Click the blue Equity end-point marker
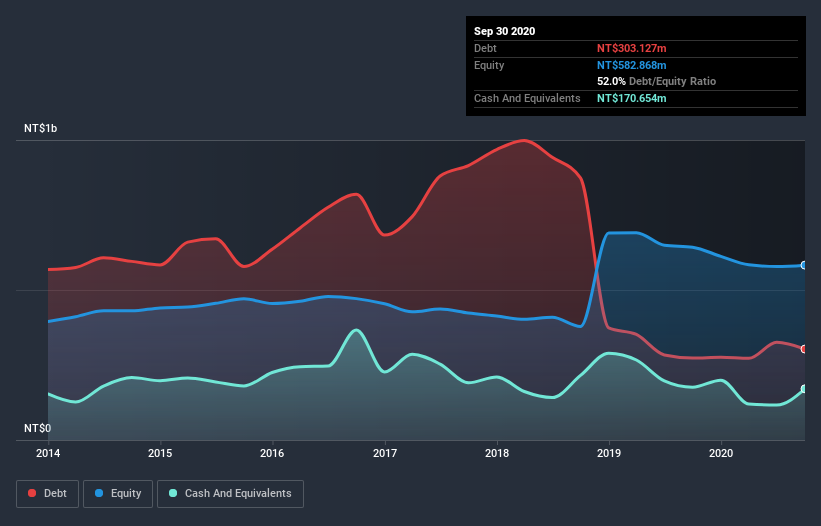Image resolution: width=821 pixels, height=526 pixels. click(804, 265)
